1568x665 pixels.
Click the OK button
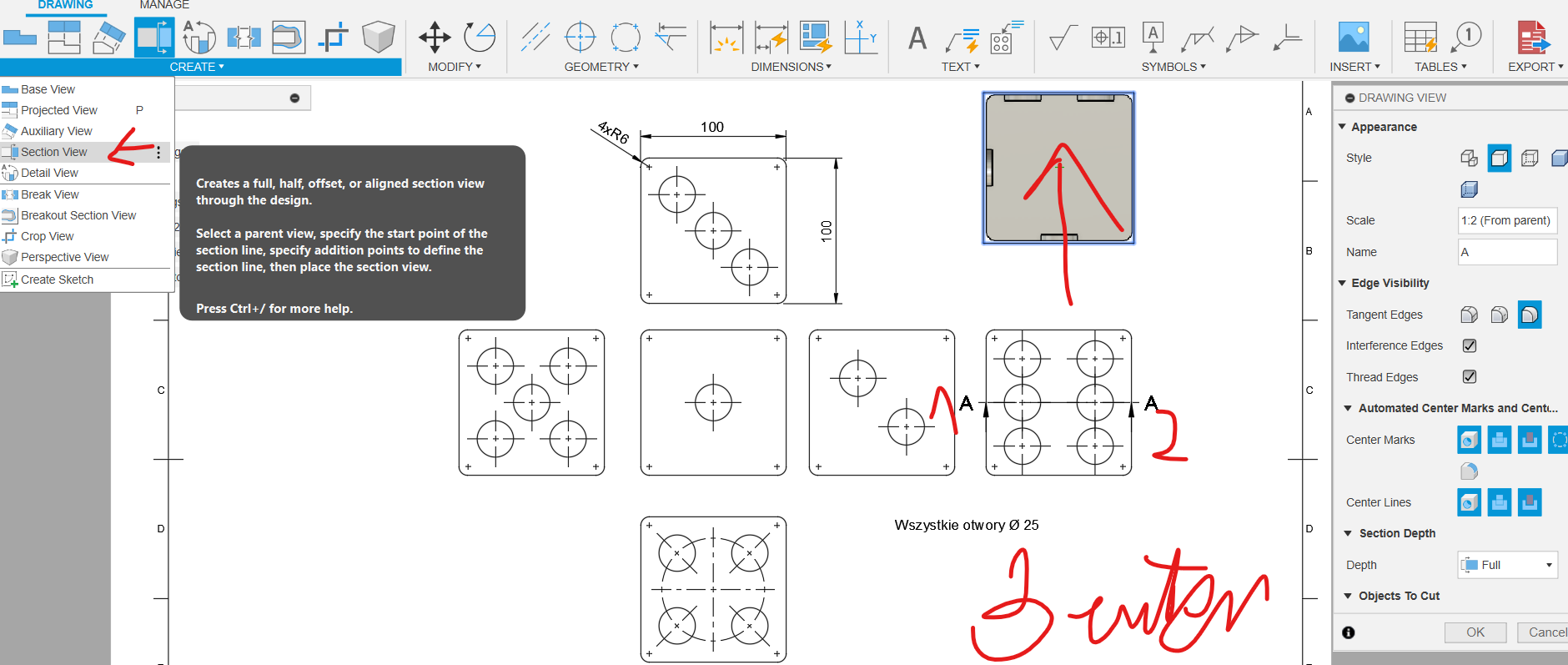(1475, 632)
